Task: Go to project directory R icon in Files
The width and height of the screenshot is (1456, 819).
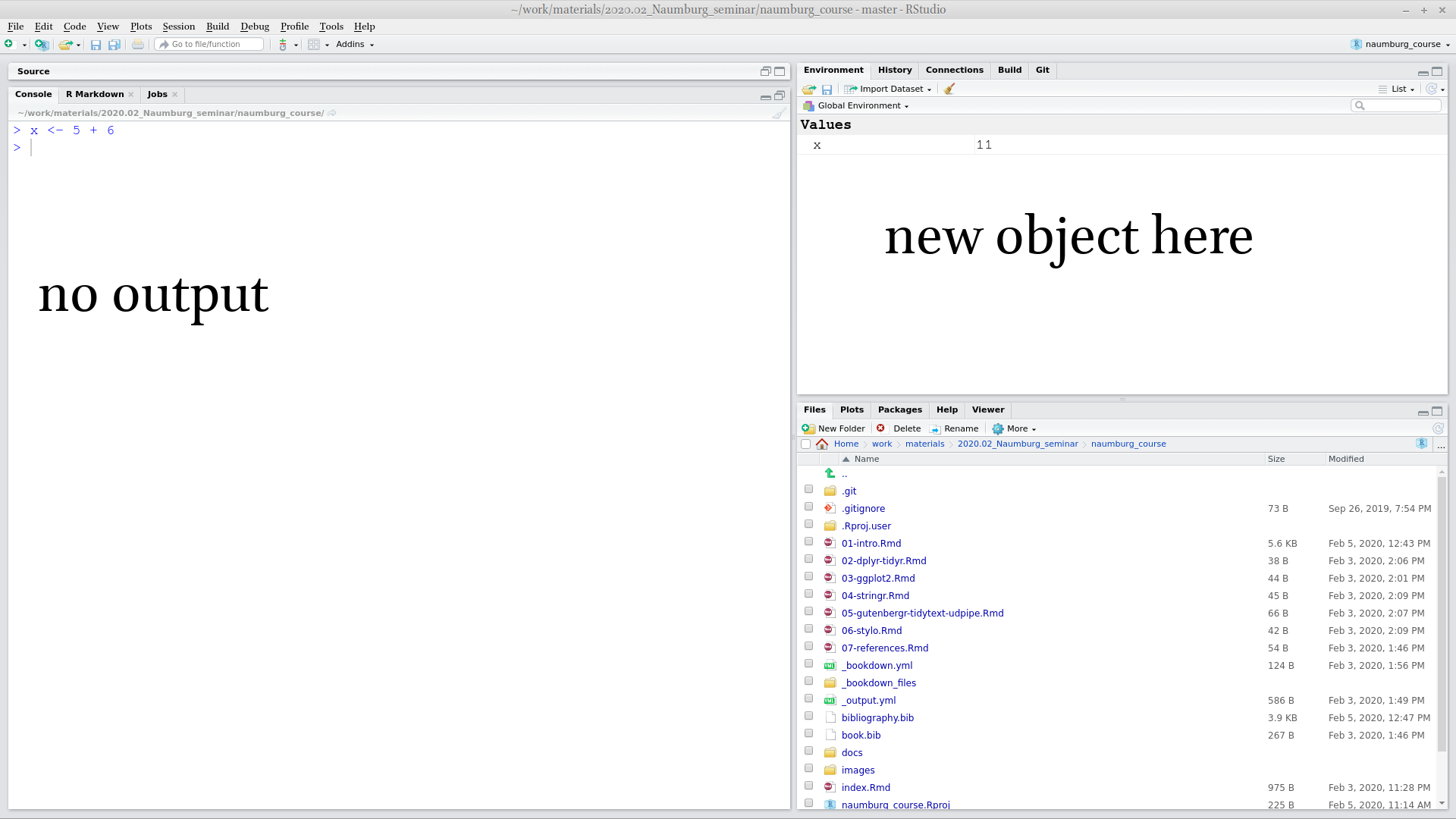Action: tap(1422, 444)
